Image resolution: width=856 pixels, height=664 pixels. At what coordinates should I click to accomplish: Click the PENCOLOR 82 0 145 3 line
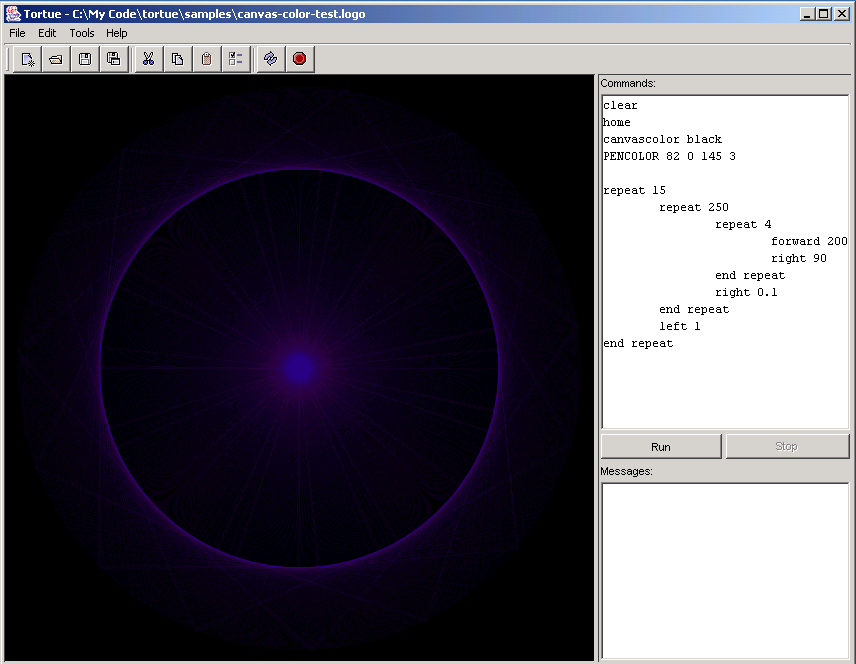(669, 156)
